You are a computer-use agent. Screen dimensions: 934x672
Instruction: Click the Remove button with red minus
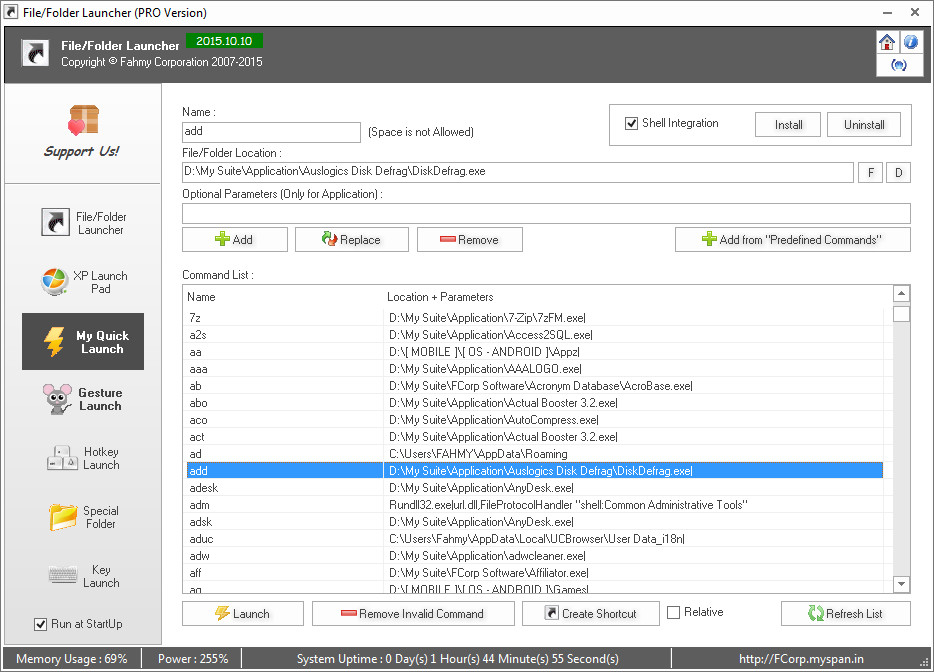pos(470,239)
